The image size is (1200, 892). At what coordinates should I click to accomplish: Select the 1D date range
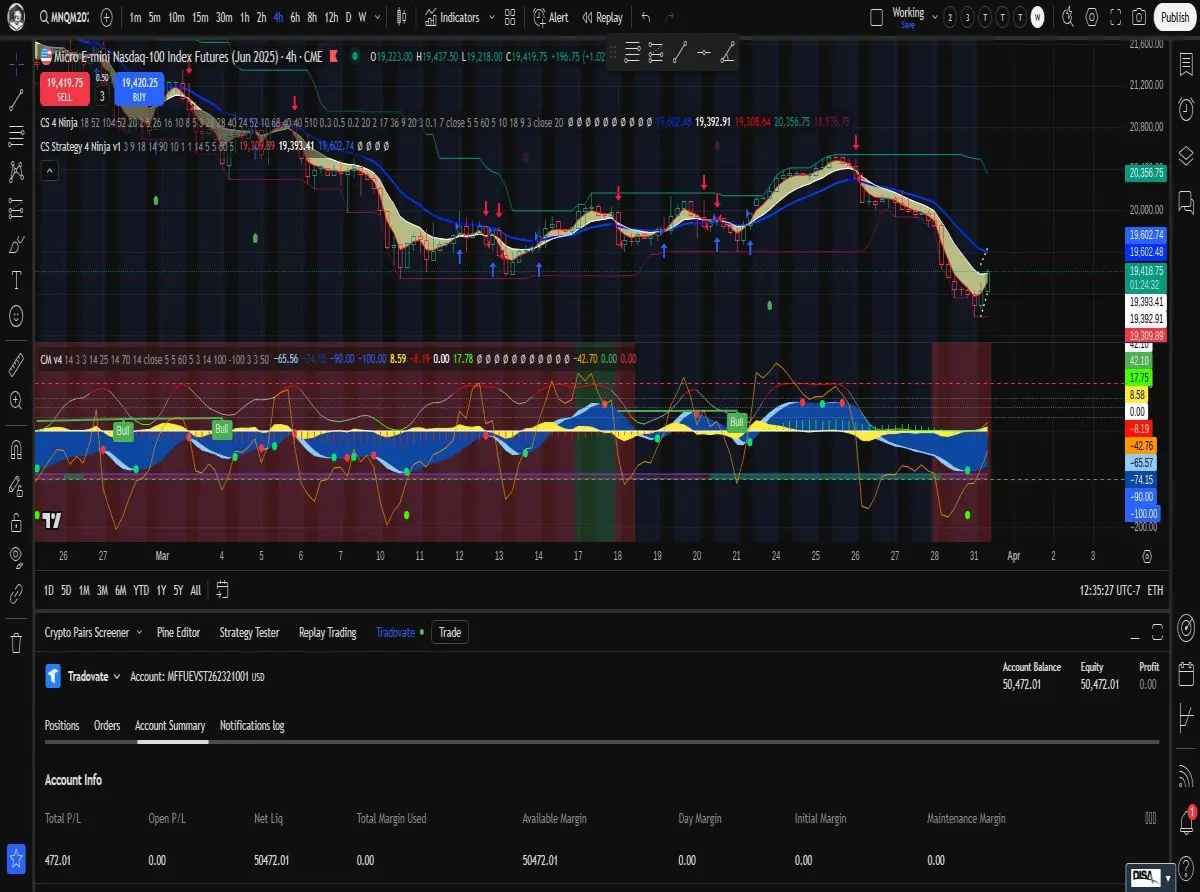click(49, 590)
